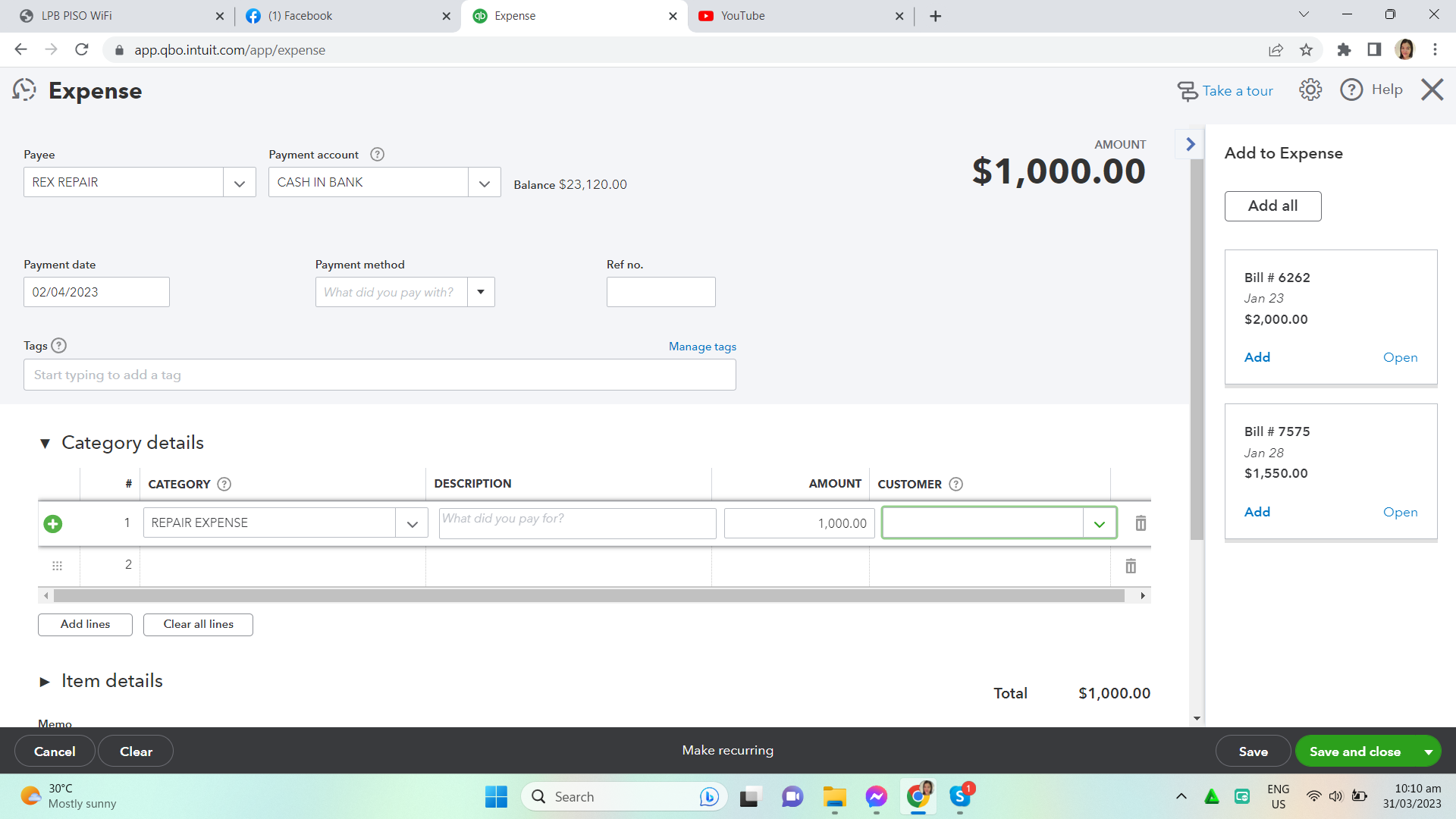
Task: Click the drag handle on line 2
Action: [57, 566]
